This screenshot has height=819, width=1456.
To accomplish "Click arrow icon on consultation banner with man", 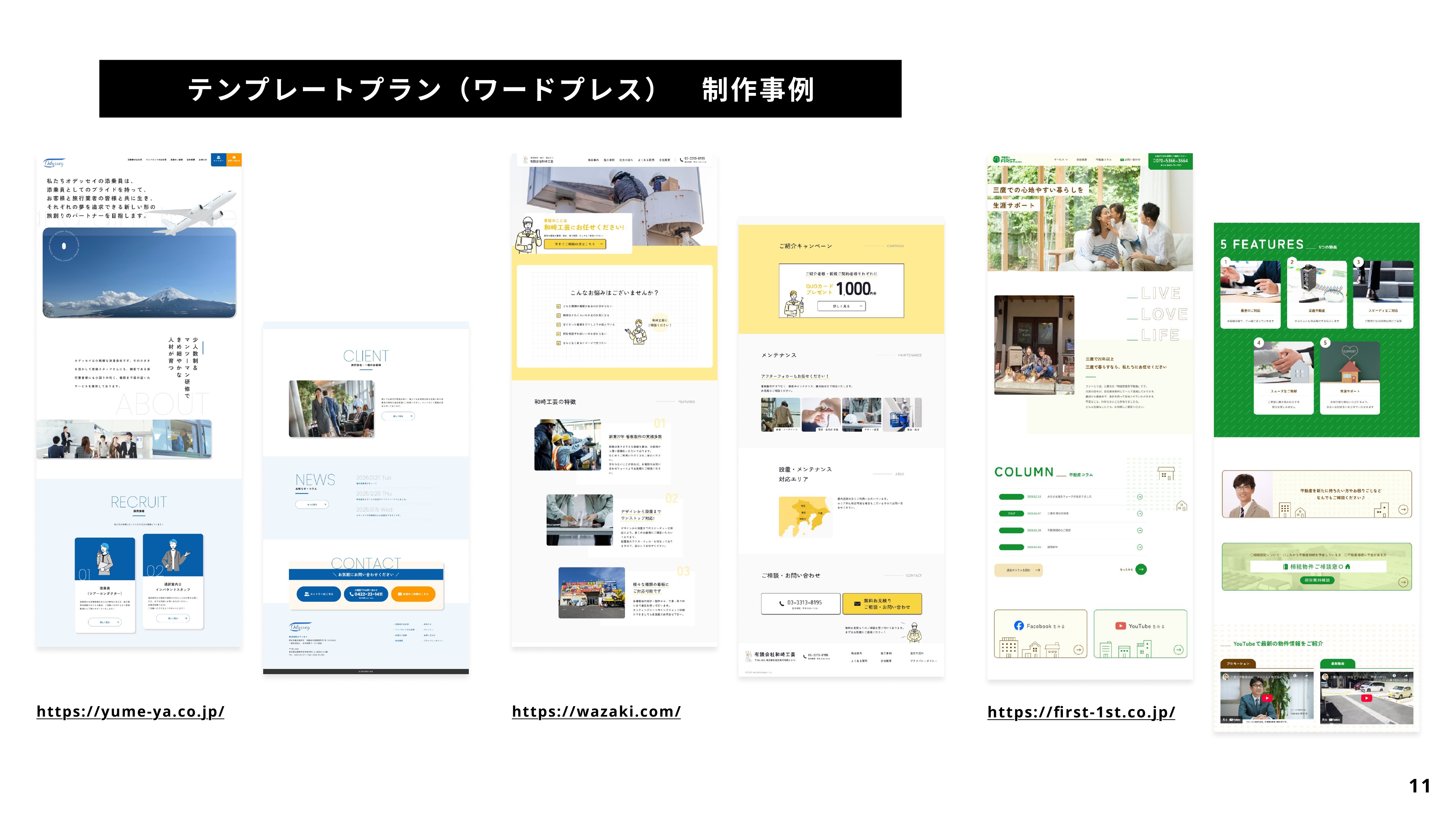I will [x=1403, y=509].
